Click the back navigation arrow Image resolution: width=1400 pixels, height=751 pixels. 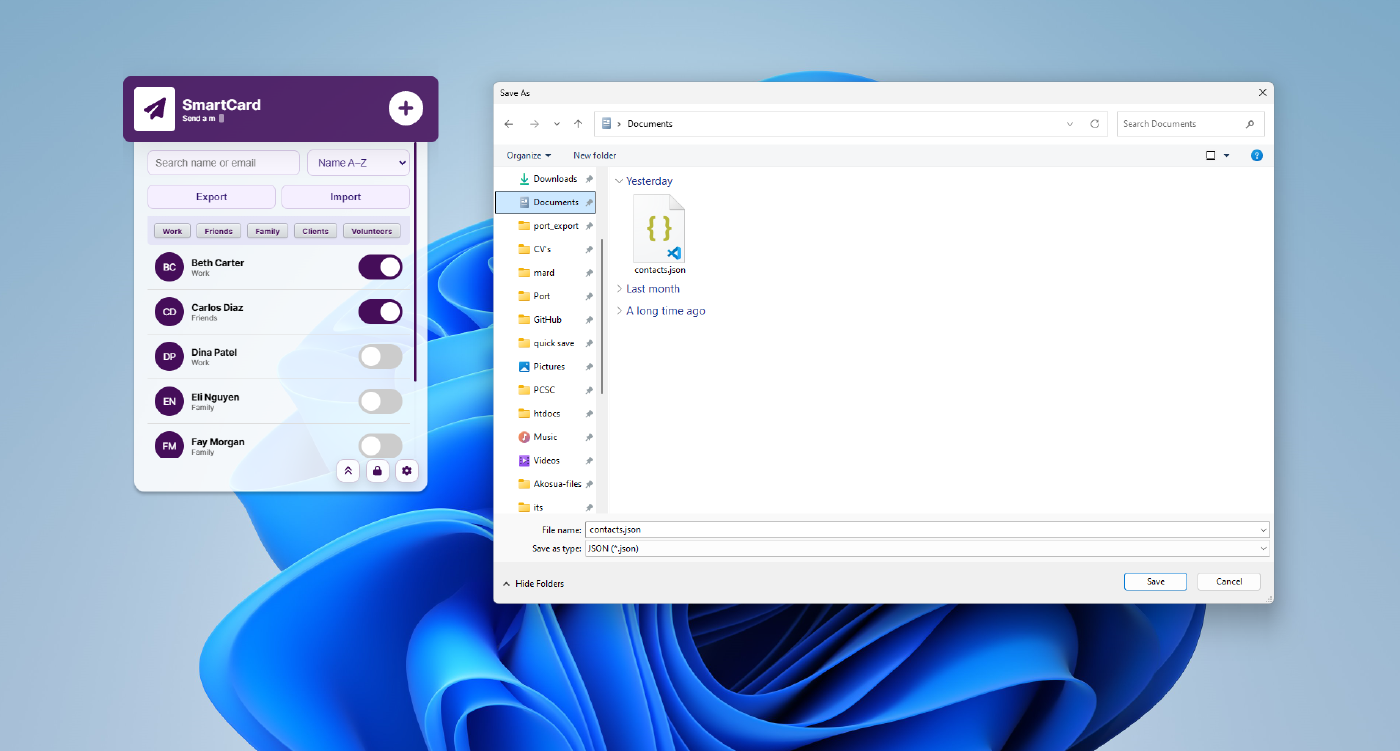pos(509,124)
